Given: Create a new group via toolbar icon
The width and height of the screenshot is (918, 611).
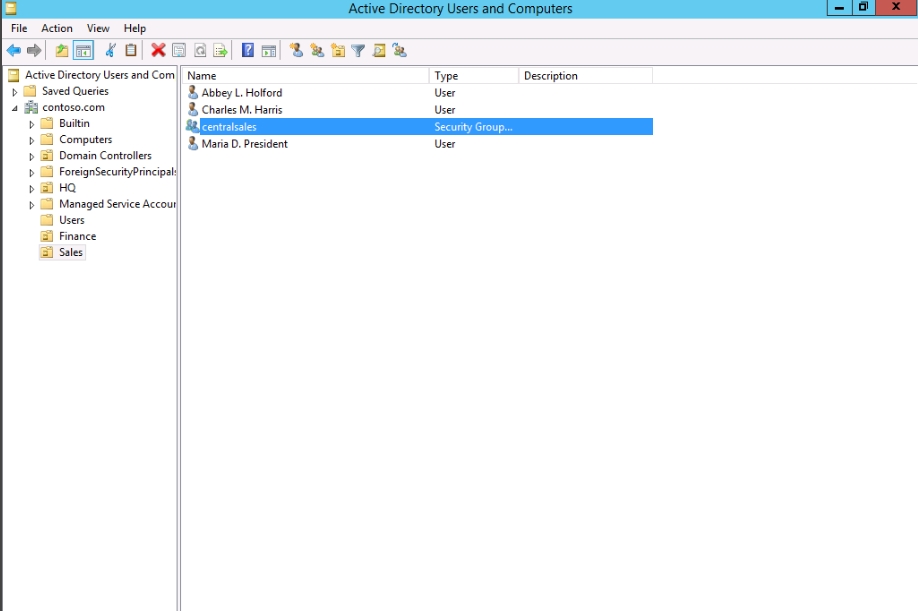Looking at the screenshot, I should (x=317, y=51).
